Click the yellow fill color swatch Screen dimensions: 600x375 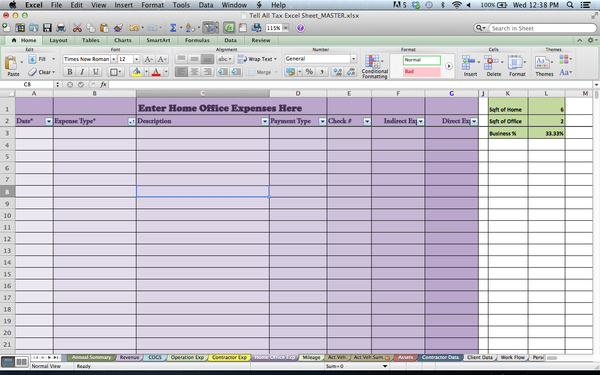tap(136, 72)
